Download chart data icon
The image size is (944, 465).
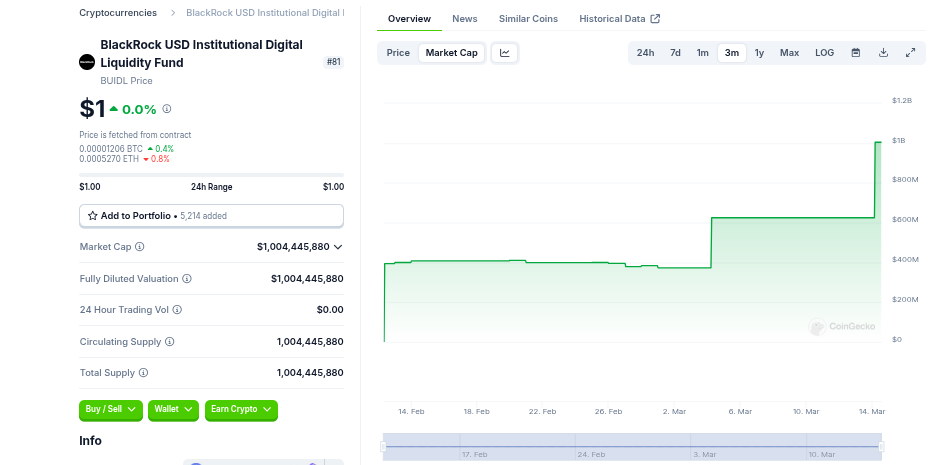pyautogui.click(x=883, y=53)
